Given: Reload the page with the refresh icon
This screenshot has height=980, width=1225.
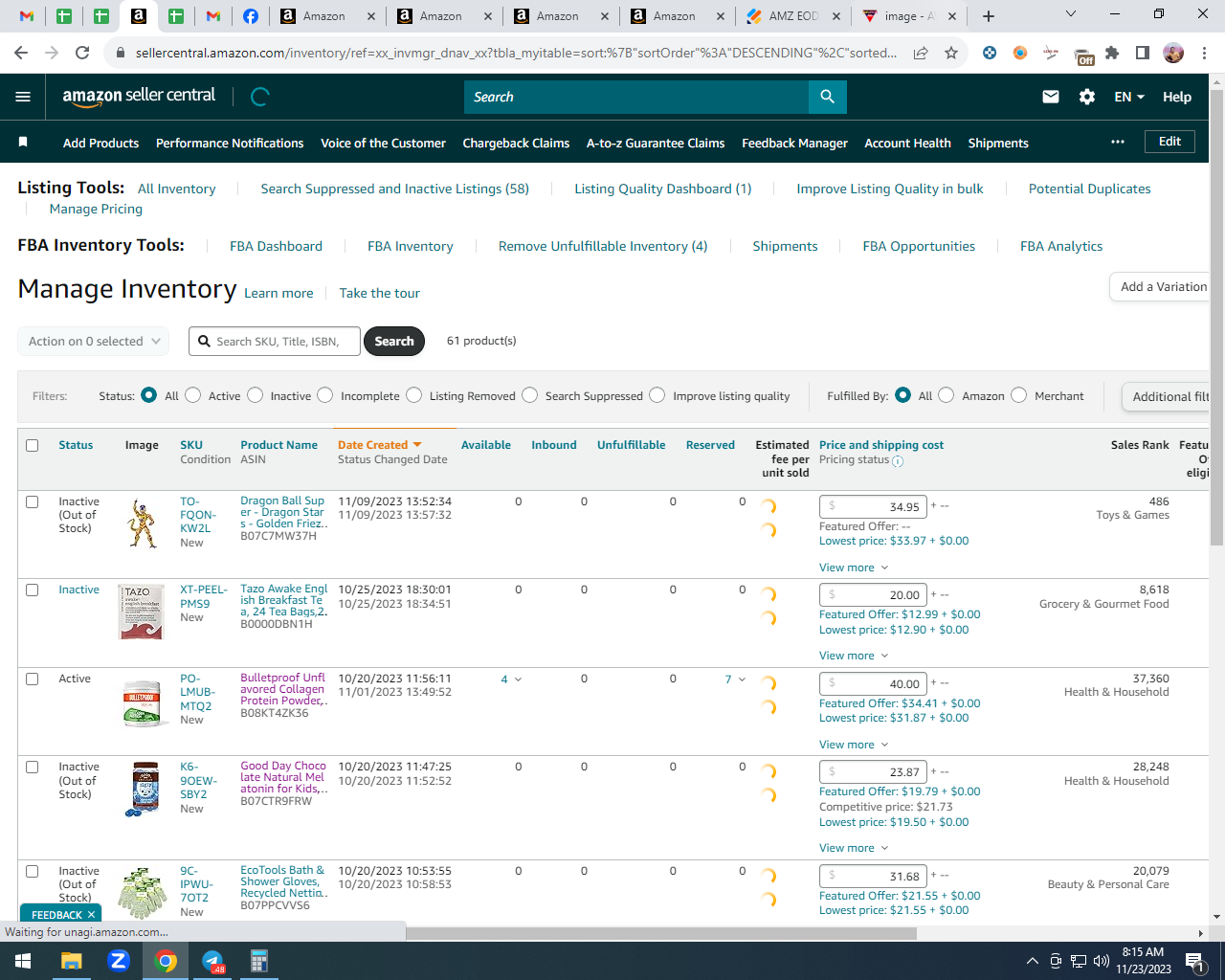Looking at the screenshot, I should click(x=82, y=53).
